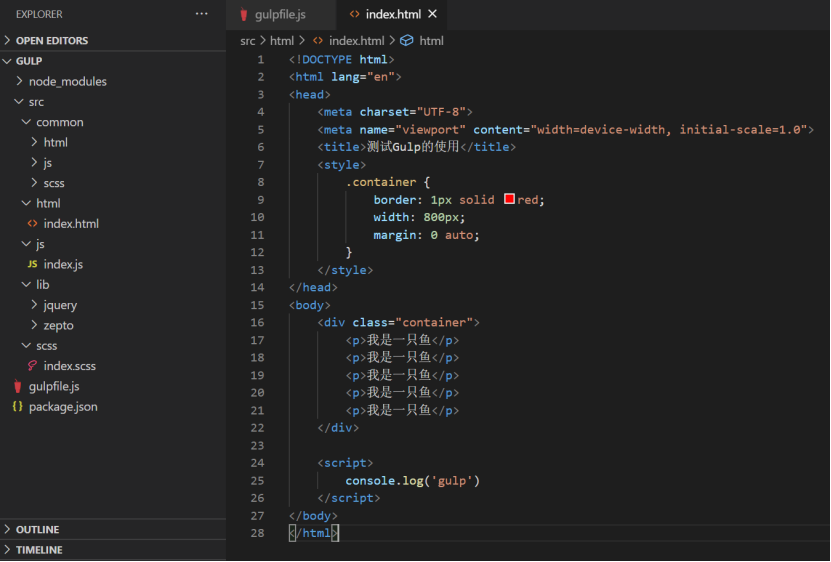Click the console.log('gulp') statement
This screenshot has height=562, width=831.
pyautogui.click(x=412, y=481)
